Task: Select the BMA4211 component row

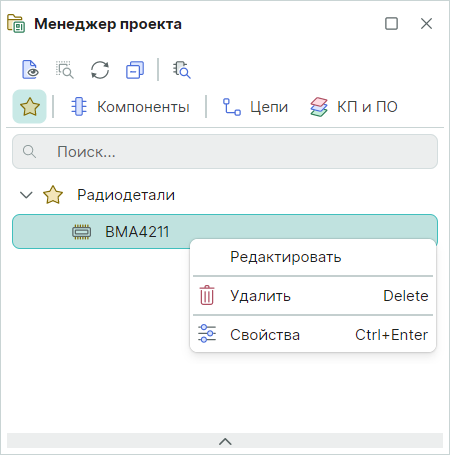Action: tap(225, 231)
